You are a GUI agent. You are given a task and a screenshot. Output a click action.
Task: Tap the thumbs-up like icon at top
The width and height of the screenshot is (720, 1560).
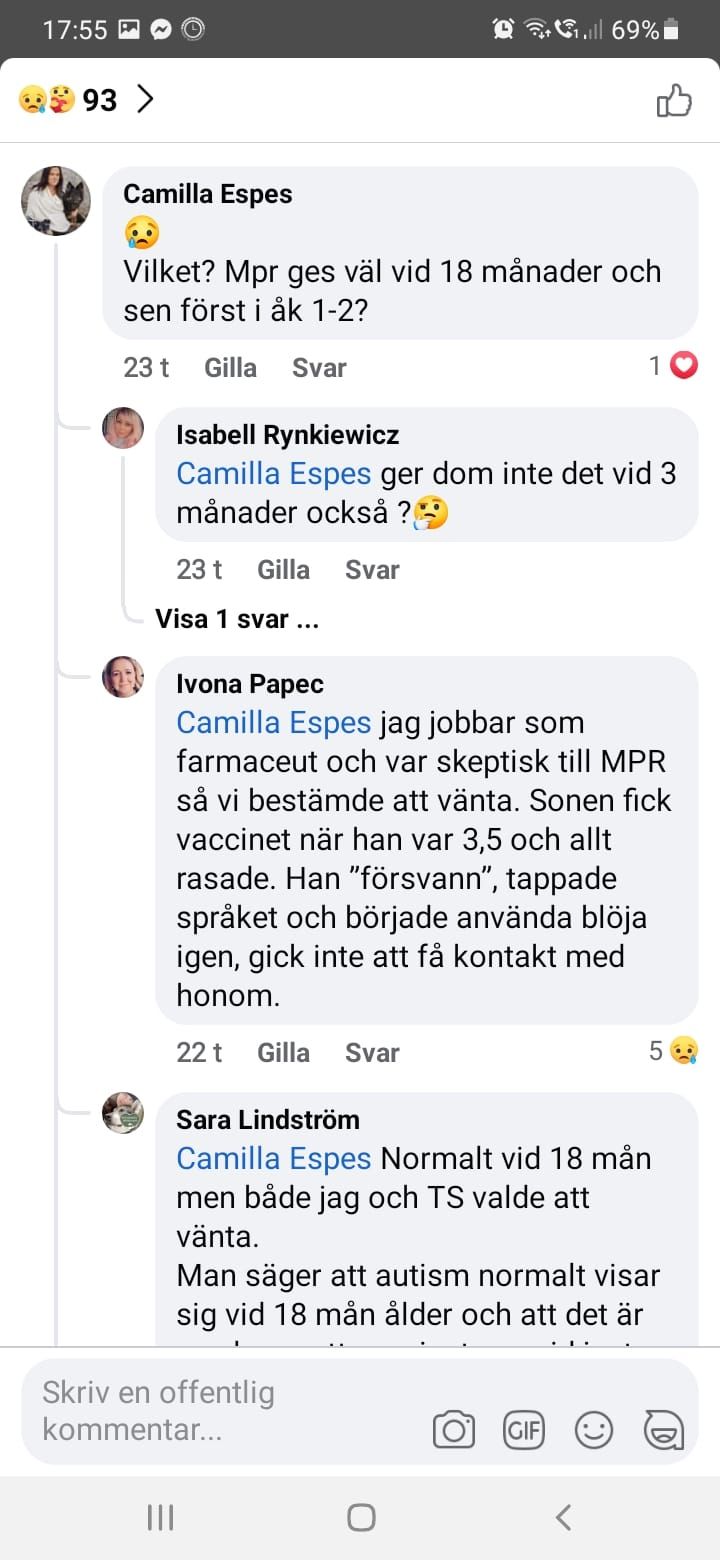tap(674, 101)
